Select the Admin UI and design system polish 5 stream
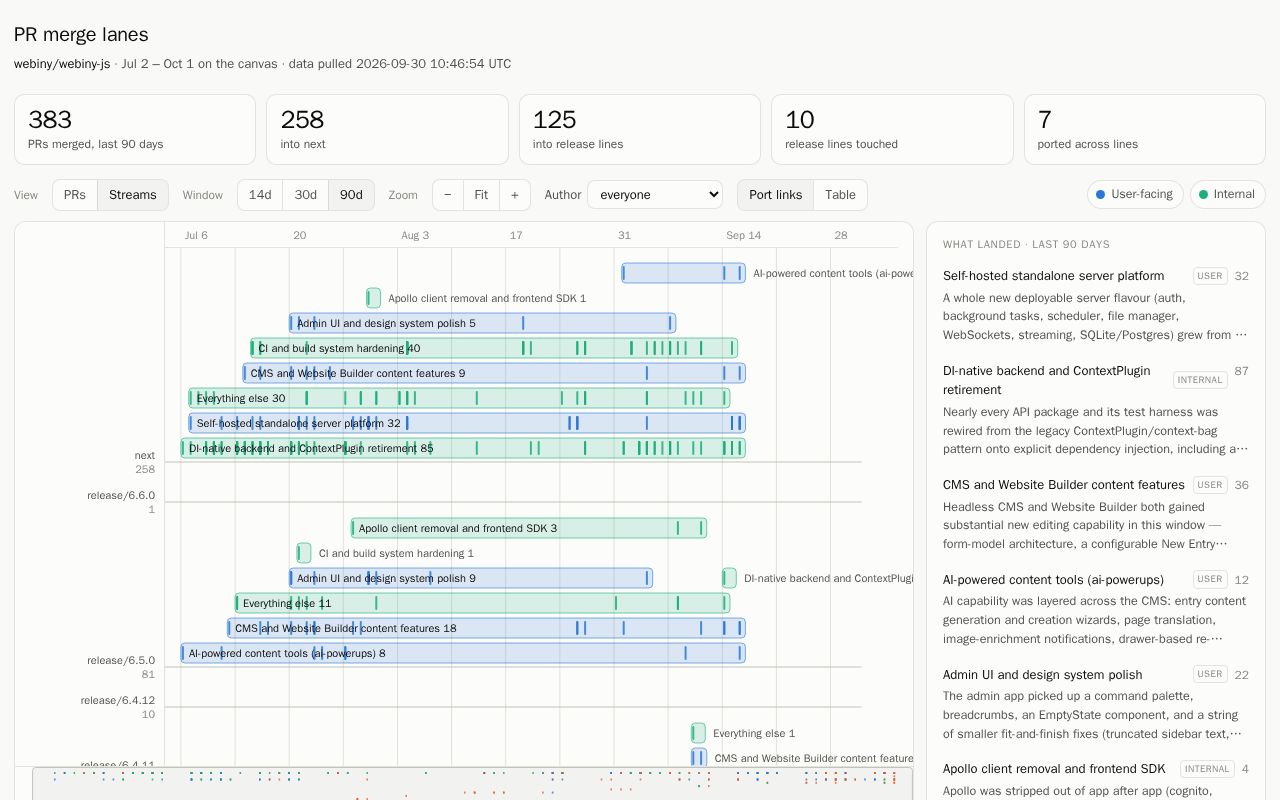 [483, 323]
